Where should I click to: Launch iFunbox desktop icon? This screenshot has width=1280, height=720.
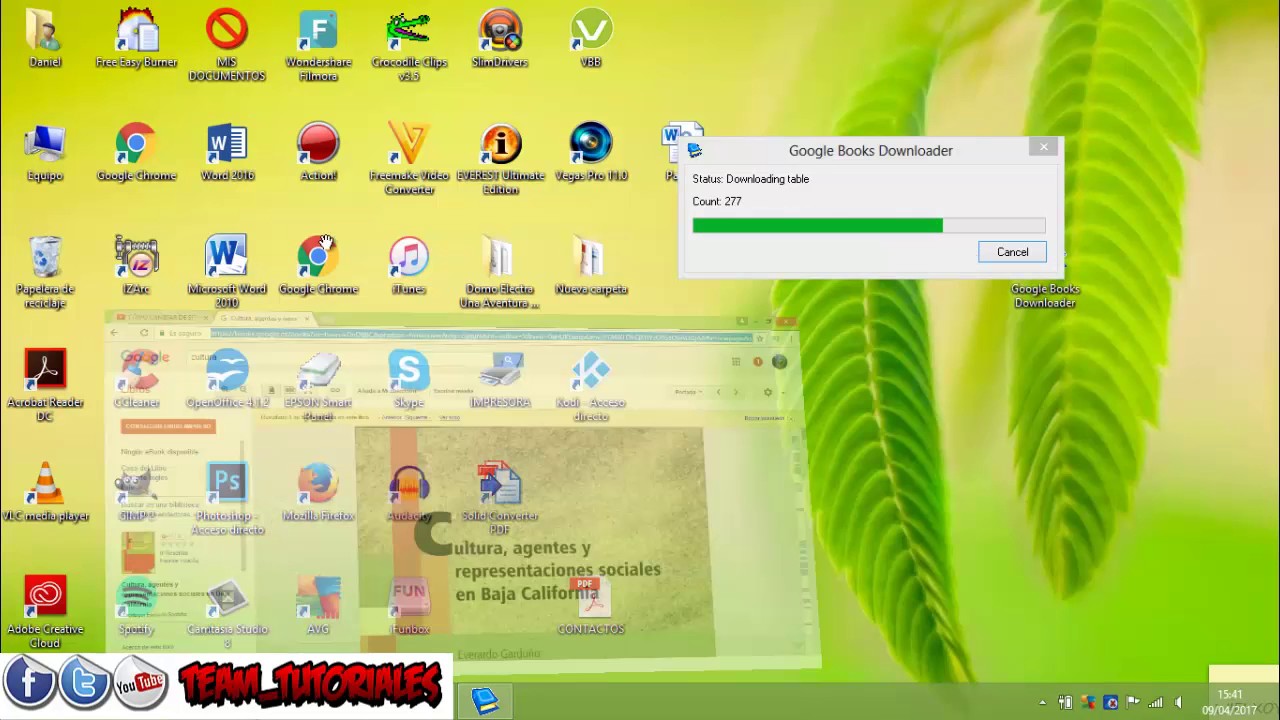tap(409, 605)
